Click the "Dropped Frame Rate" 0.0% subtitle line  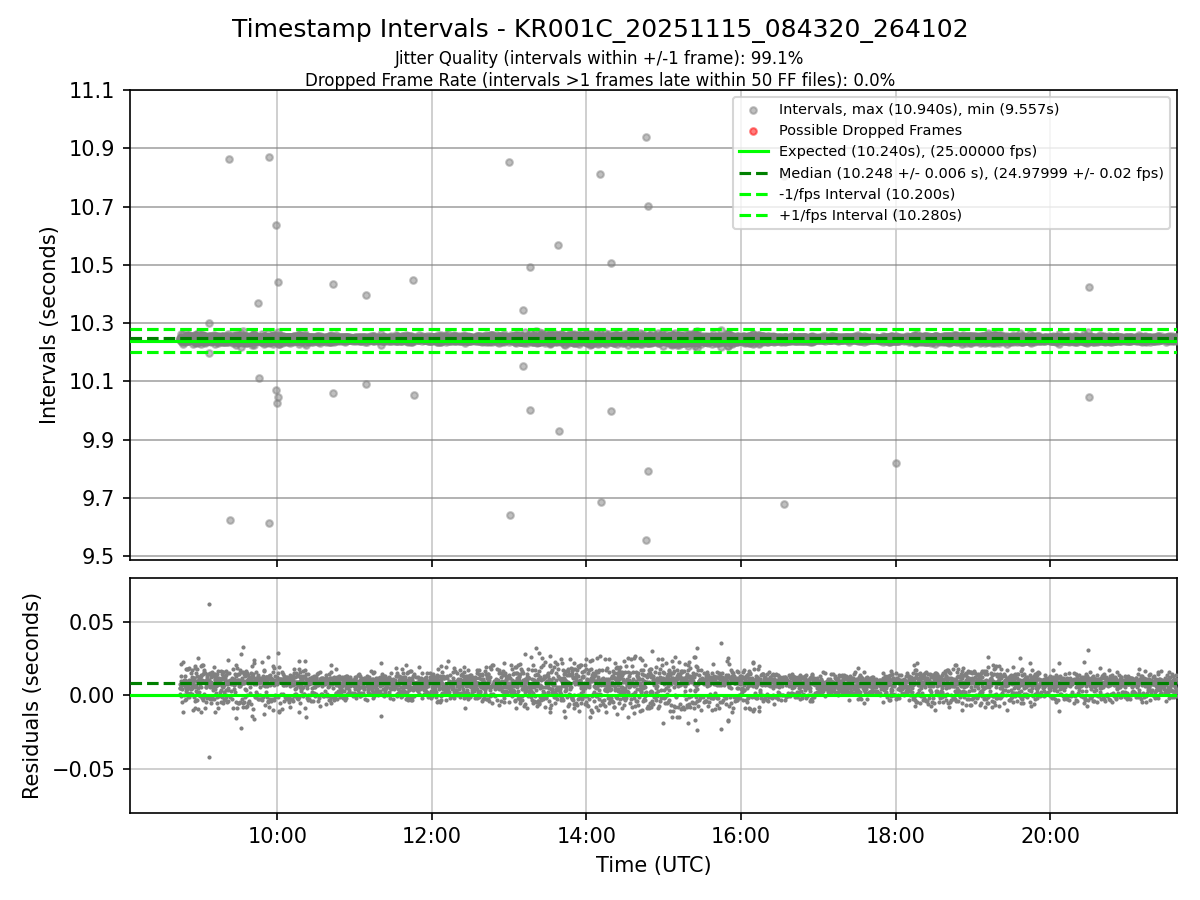(x=600, y=80)
